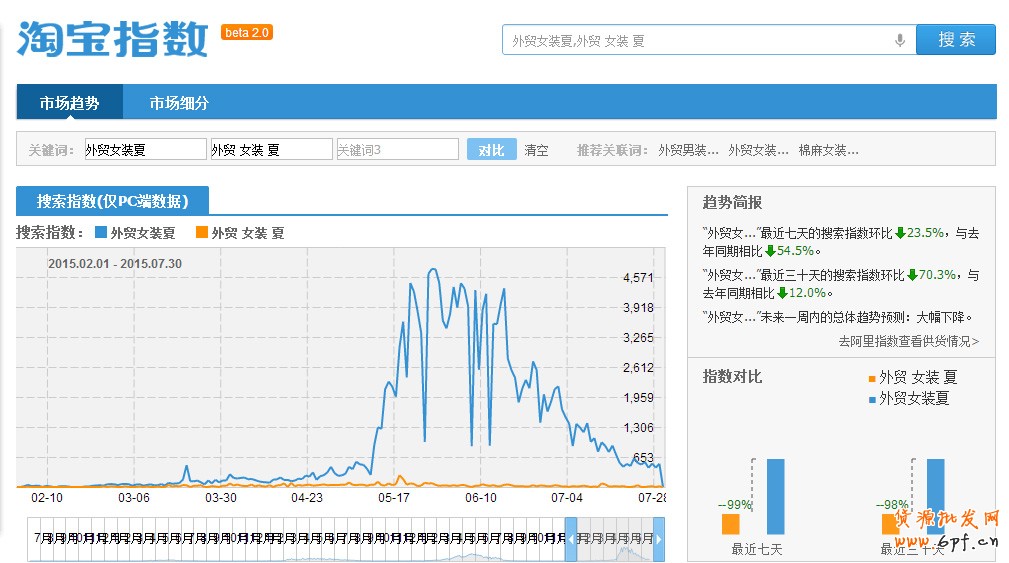Click blue legend square for 外贸女装夏 in 指数对比
The width and height of the screenshot is (1009, 563).
(x=872, y=400)
